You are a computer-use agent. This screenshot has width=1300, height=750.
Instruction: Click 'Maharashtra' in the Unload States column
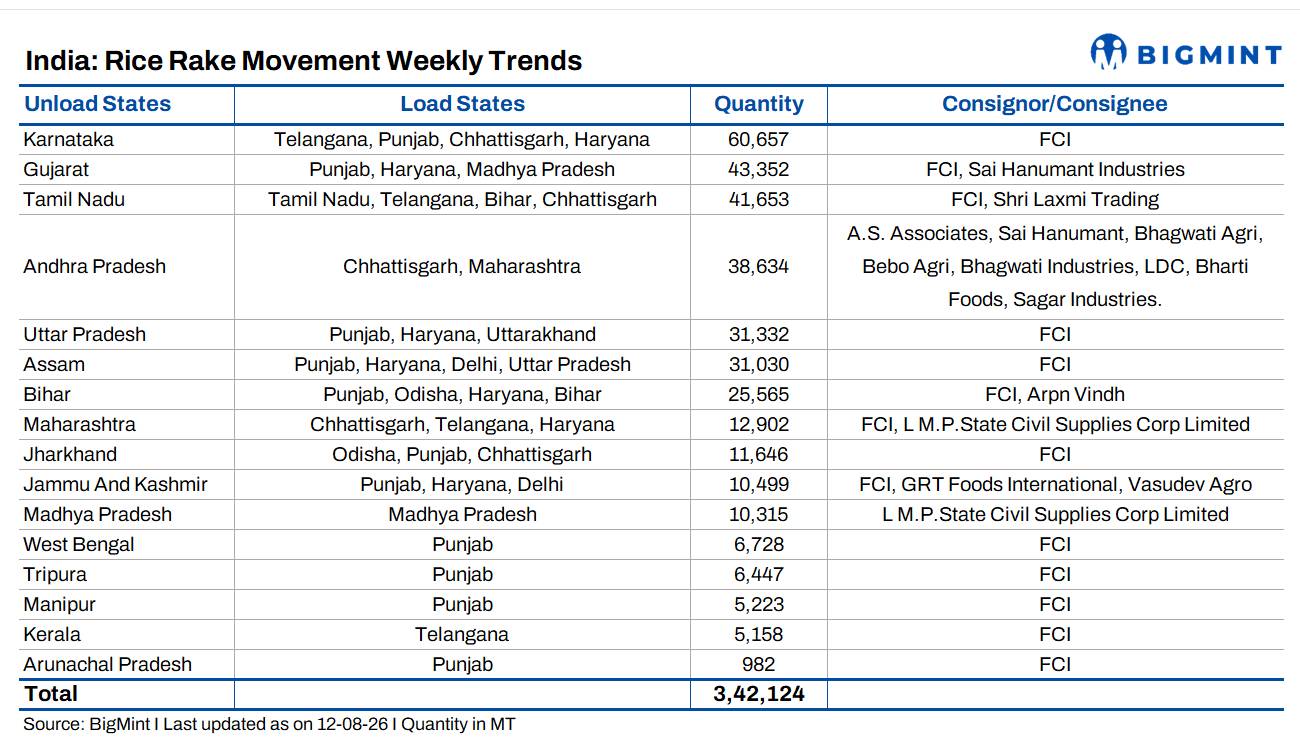click(80, 424)
